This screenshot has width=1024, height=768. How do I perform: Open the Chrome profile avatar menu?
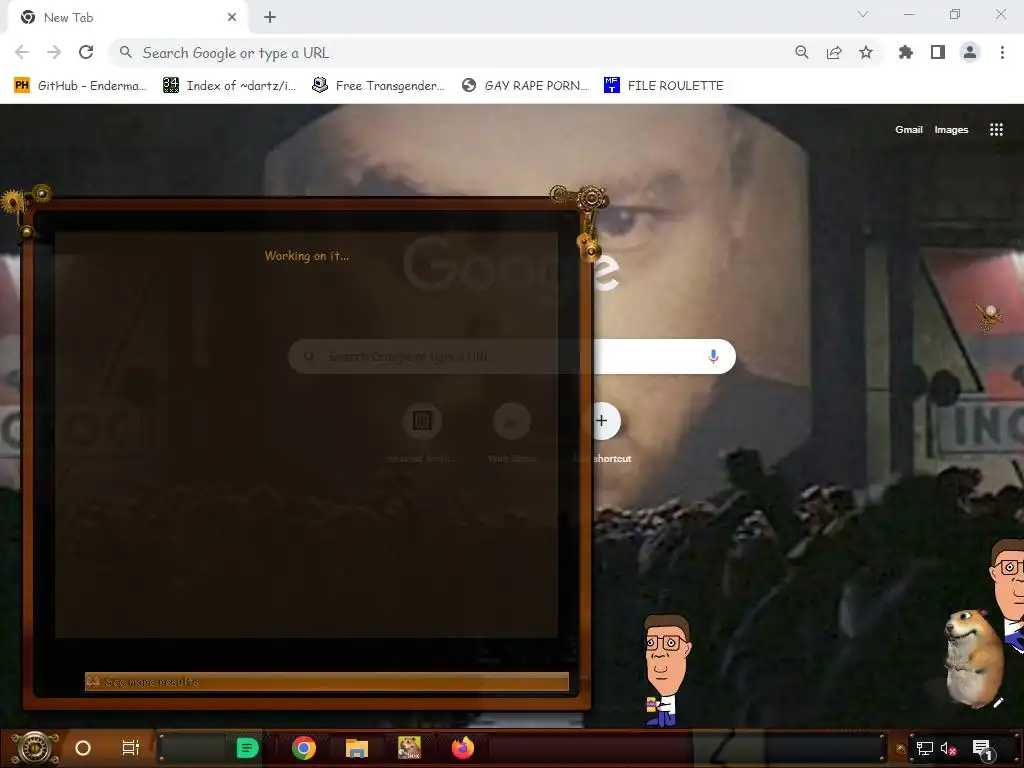(970, 52)
